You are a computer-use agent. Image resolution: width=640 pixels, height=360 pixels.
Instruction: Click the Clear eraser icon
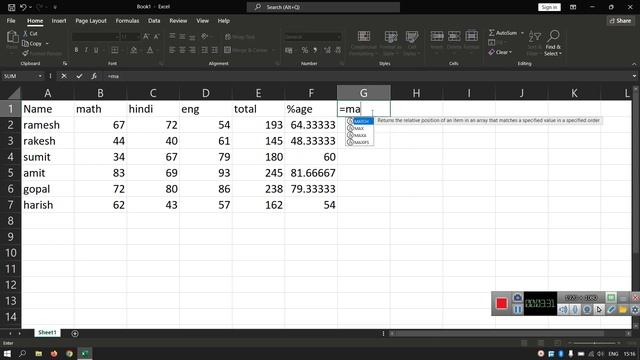[x=491, y=52]
